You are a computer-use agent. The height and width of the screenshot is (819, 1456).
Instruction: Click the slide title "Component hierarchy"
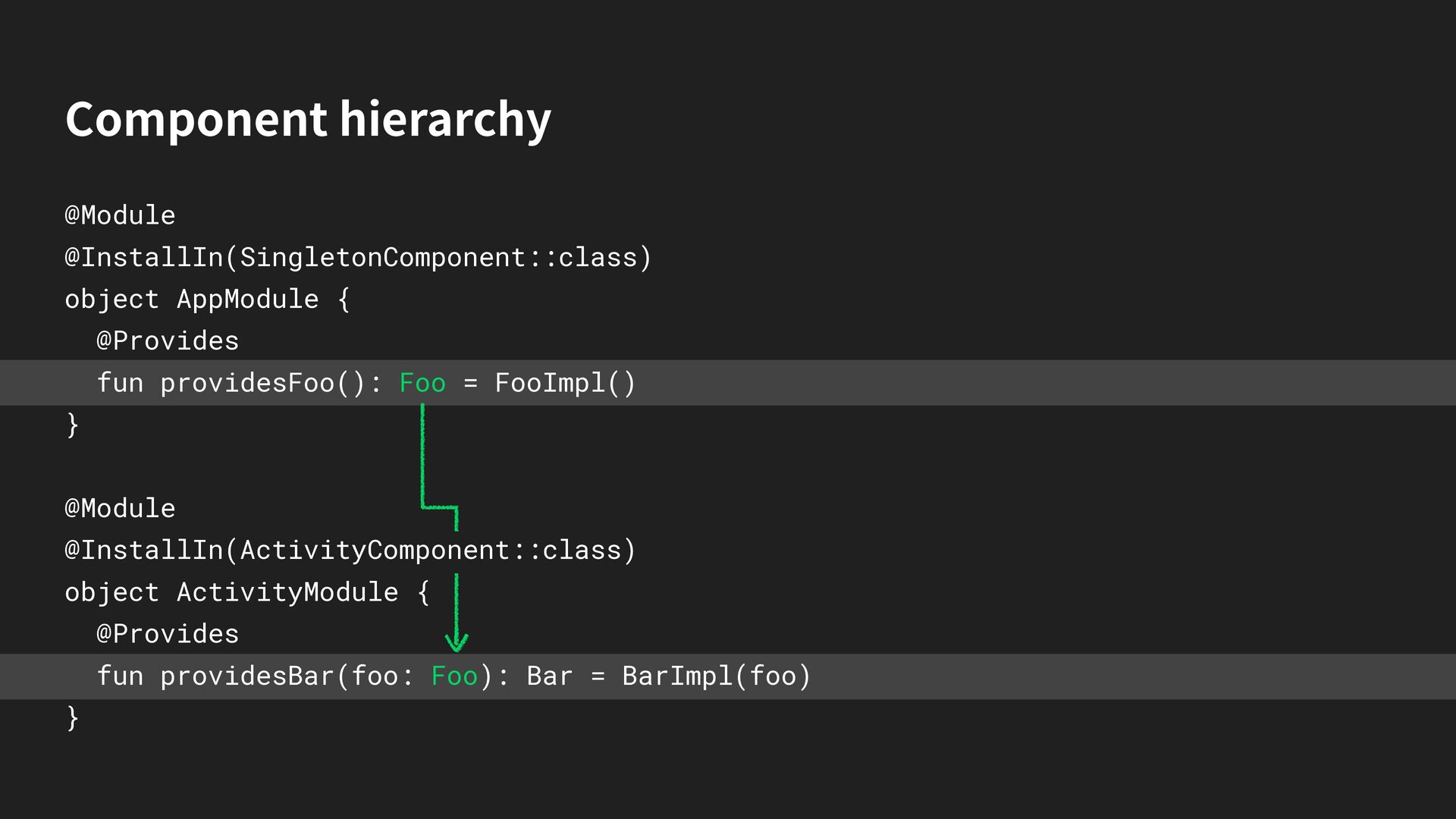pyautogui.click(x=308, y=119)
